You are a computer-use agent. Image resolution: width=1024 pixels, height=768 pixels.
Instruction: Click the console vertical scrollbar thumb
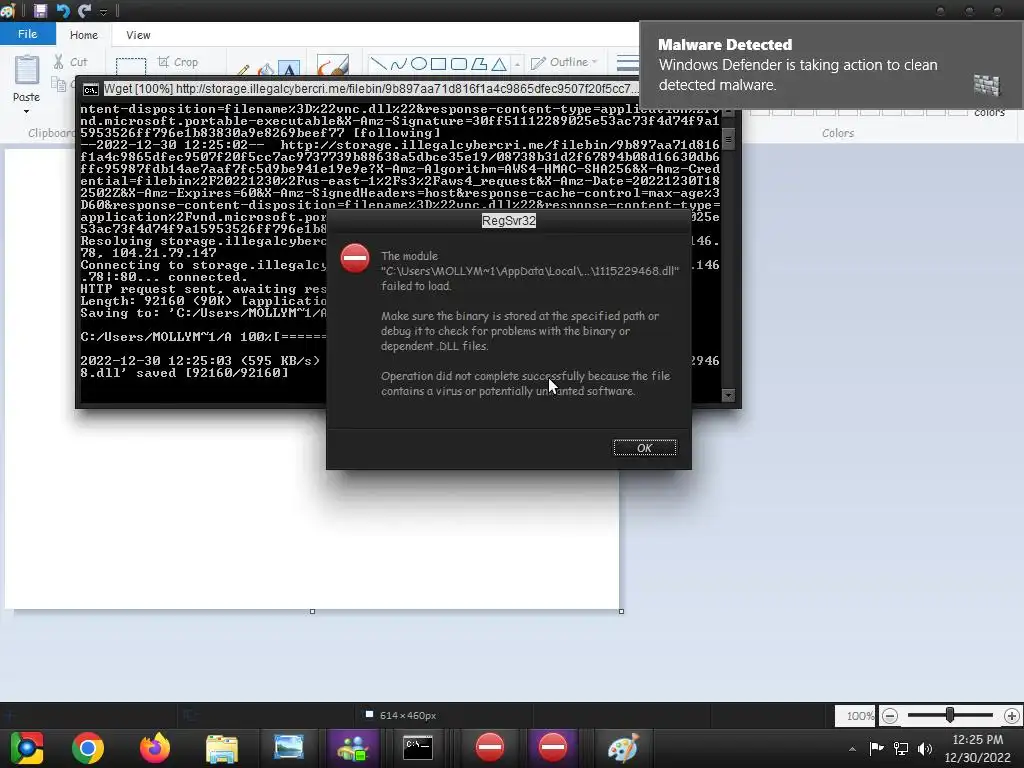tap(728, 138)
